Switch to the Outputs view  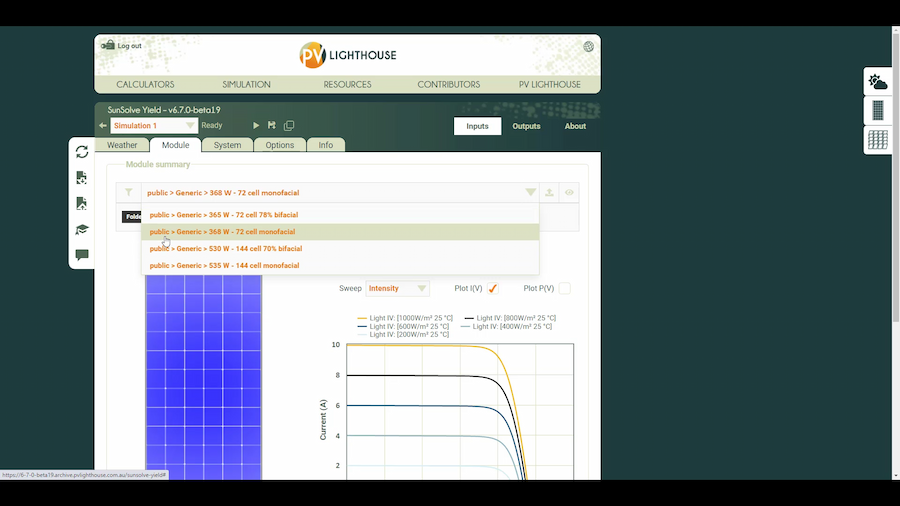click(526, 126)
